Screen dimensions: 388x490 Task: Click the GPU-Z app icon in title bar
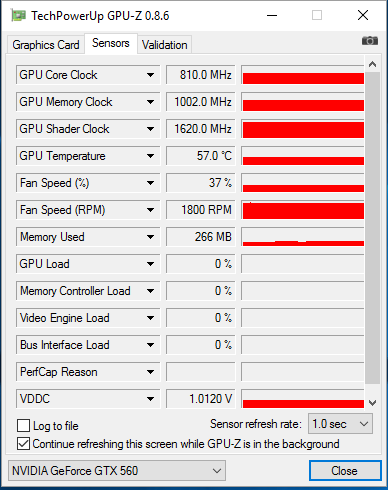[18, 15]
